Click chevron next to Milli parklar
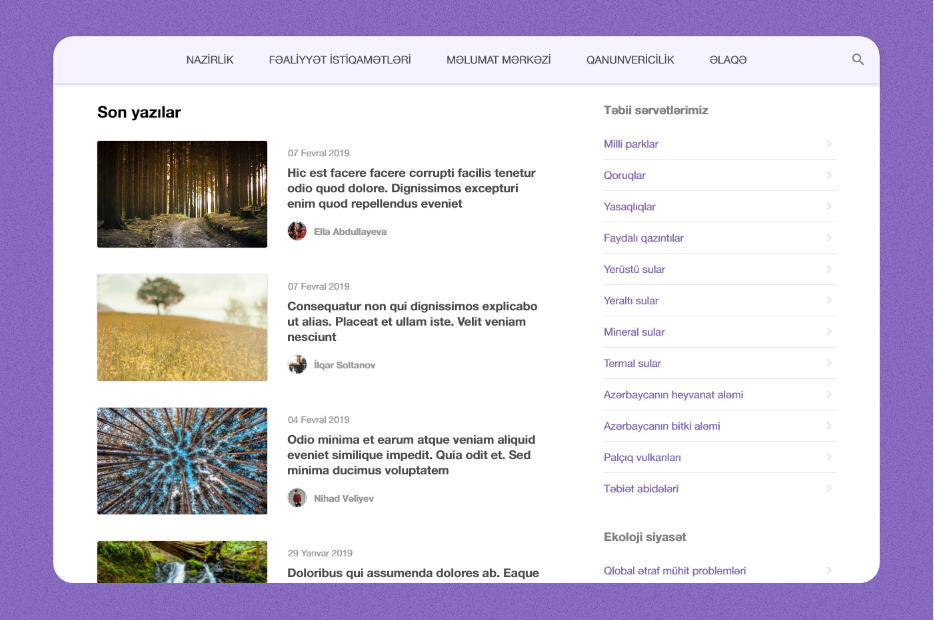 pyautogui.click(x=829, y=144)
